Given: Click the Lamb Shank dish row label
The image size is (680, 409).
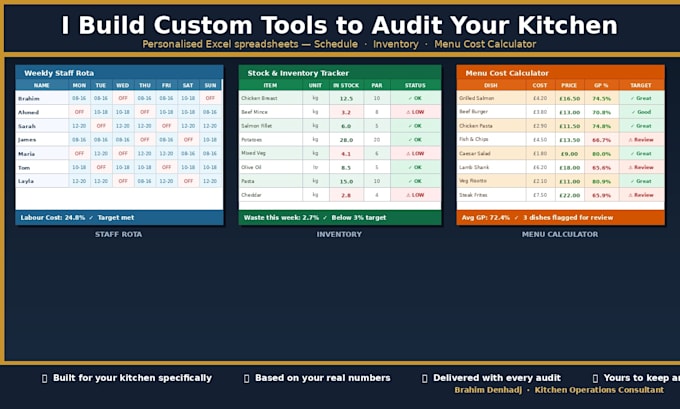Looking at the screenshot, I should coord(474,167).
